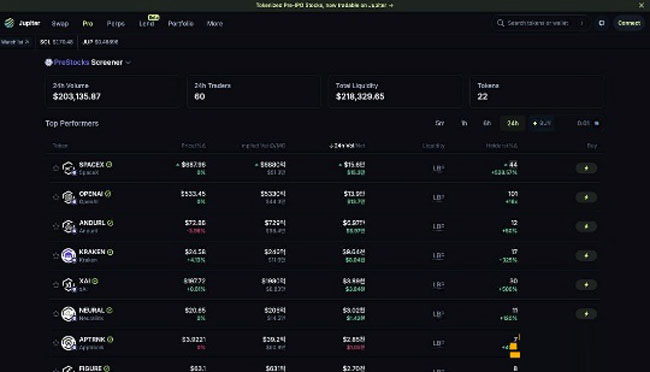Quick buy ANDURL with lightning button

click(586, 226)
